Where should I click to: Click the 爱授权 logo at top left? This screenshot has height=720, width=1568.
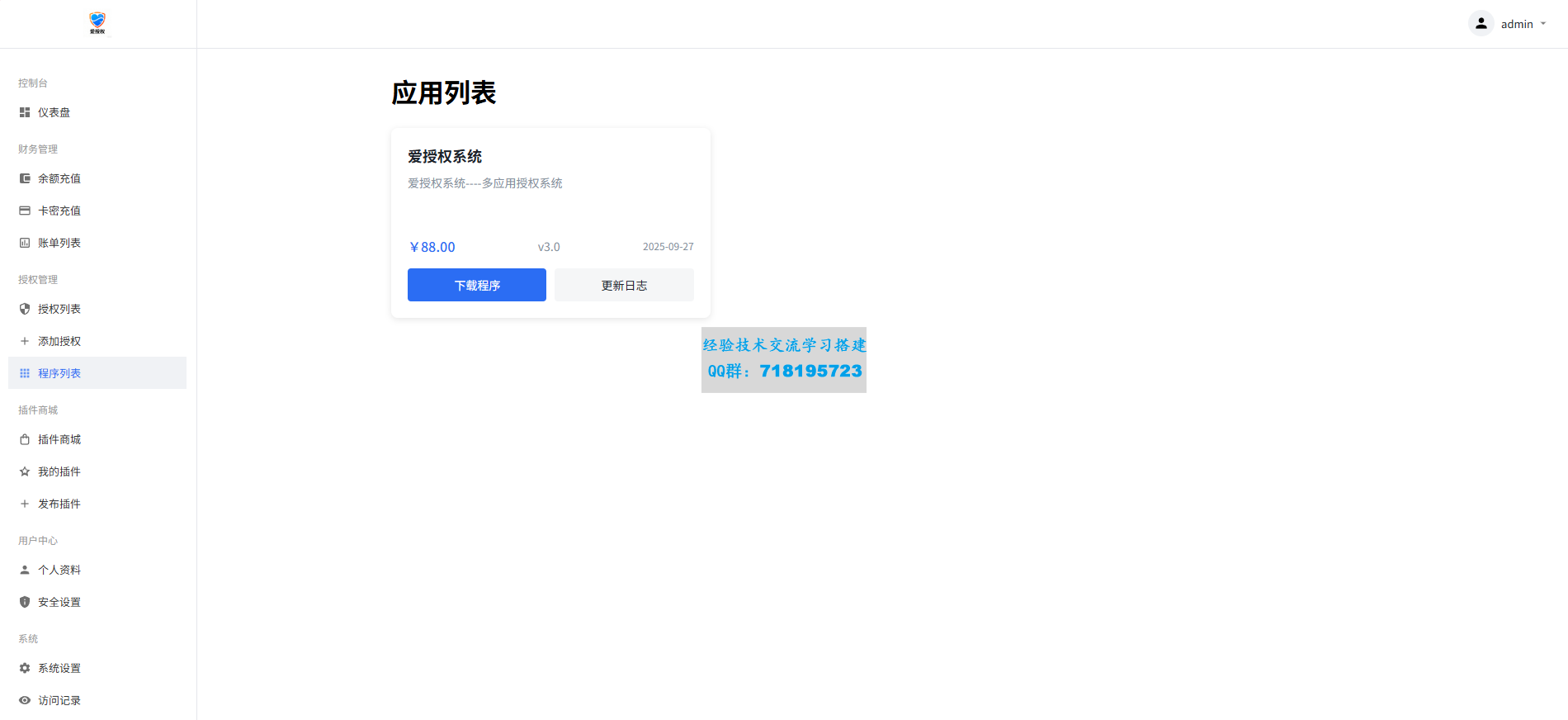coord(97,23)
